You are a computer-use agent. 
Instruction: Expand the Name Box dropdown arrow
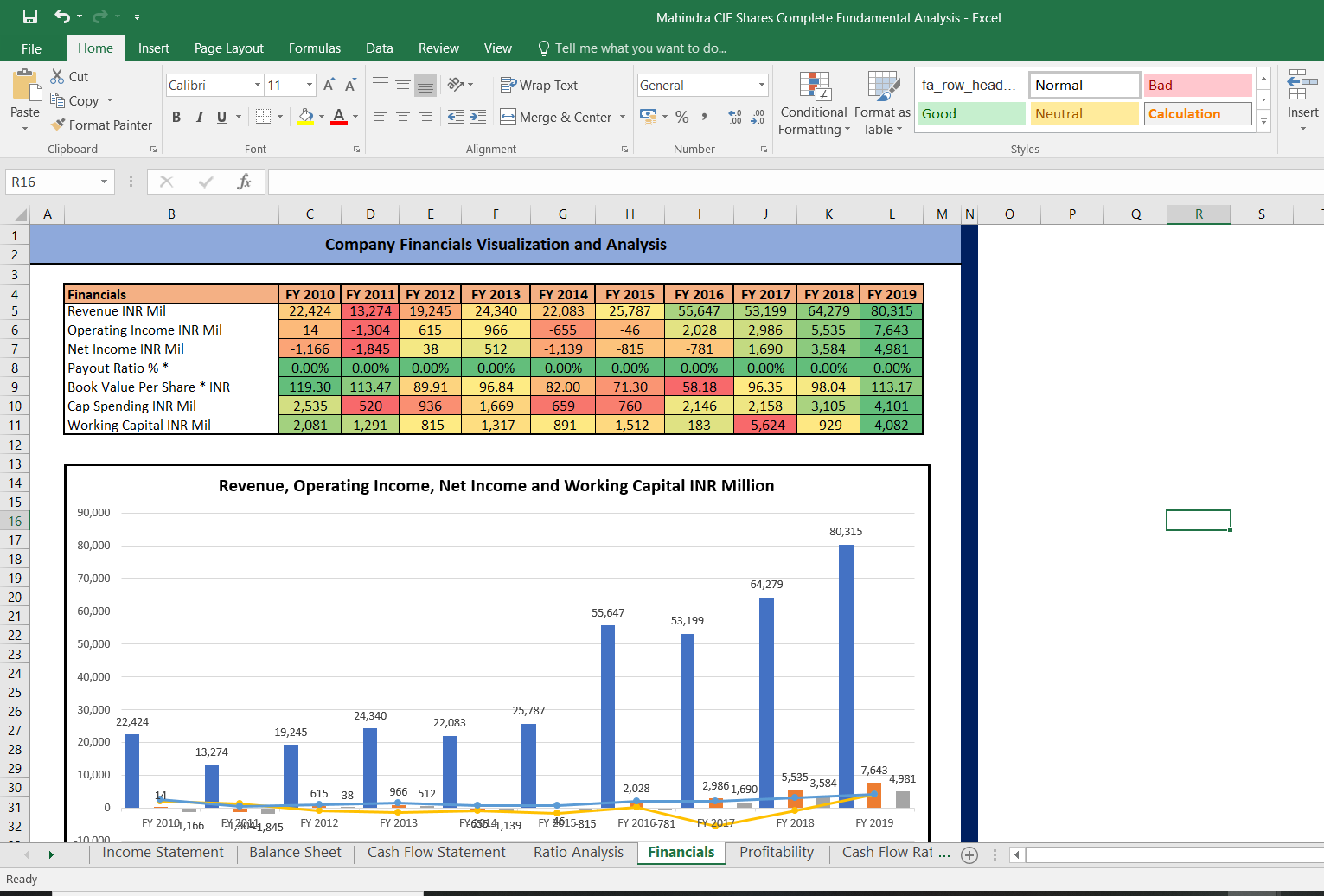[104, 182]
